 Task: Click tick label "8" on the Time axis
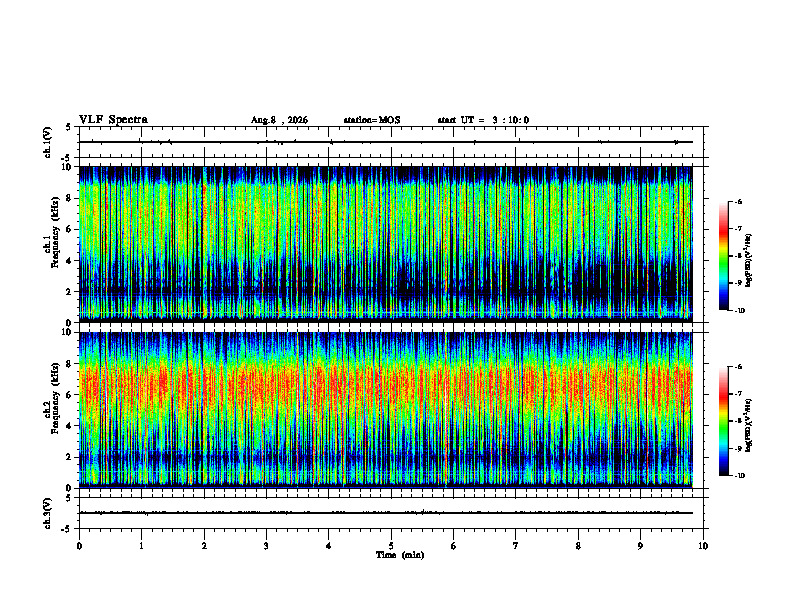tap(578, 546)
